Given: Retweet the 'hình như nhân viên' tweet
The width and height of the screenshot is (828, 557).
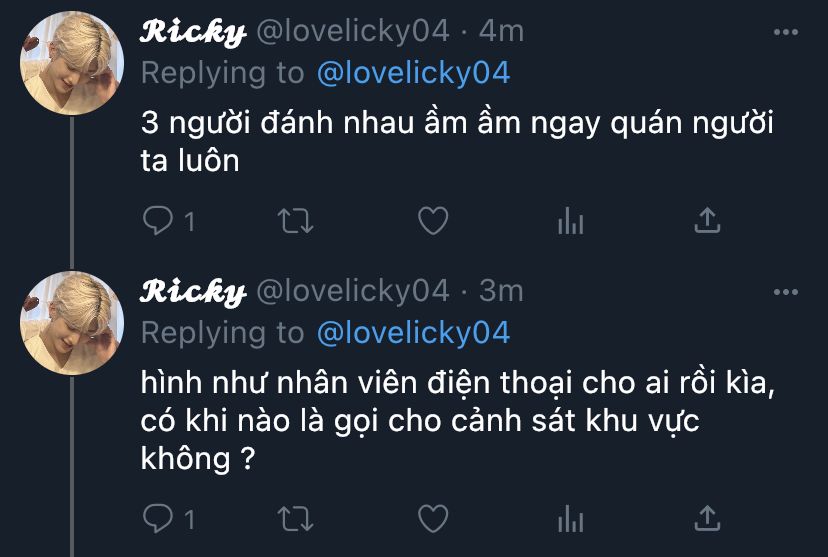Looking at the screenshot, I should pyautogui.click(x=296, y=519).
